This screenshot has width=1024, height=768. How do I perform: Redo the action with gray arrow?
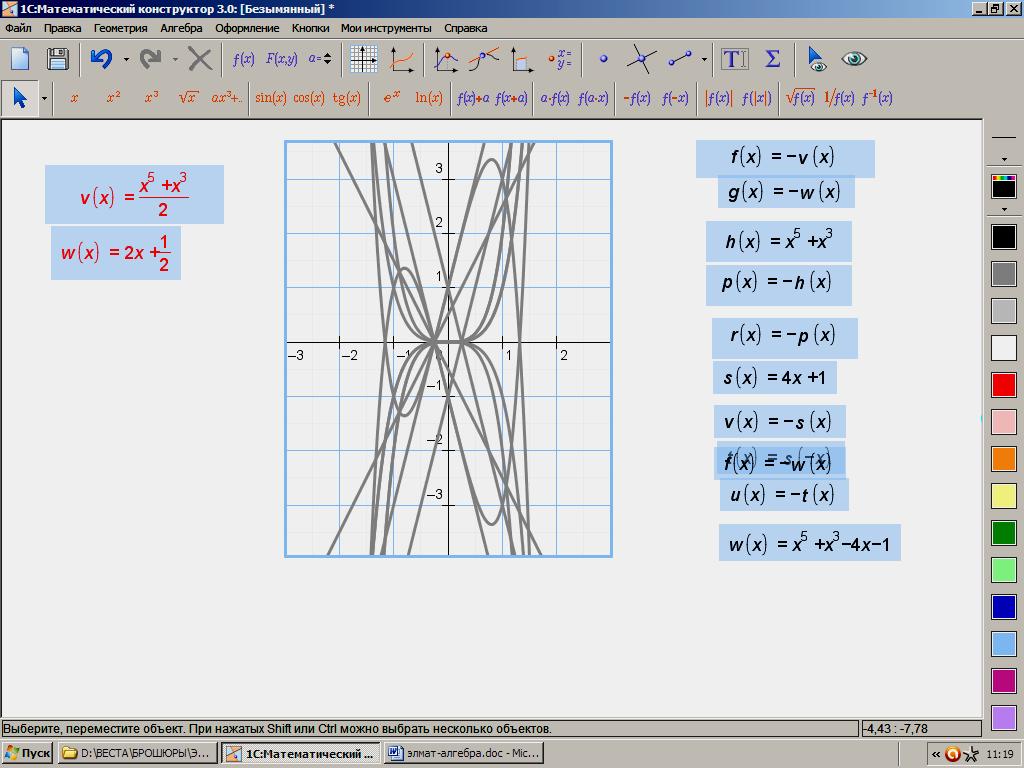(151, 59)
